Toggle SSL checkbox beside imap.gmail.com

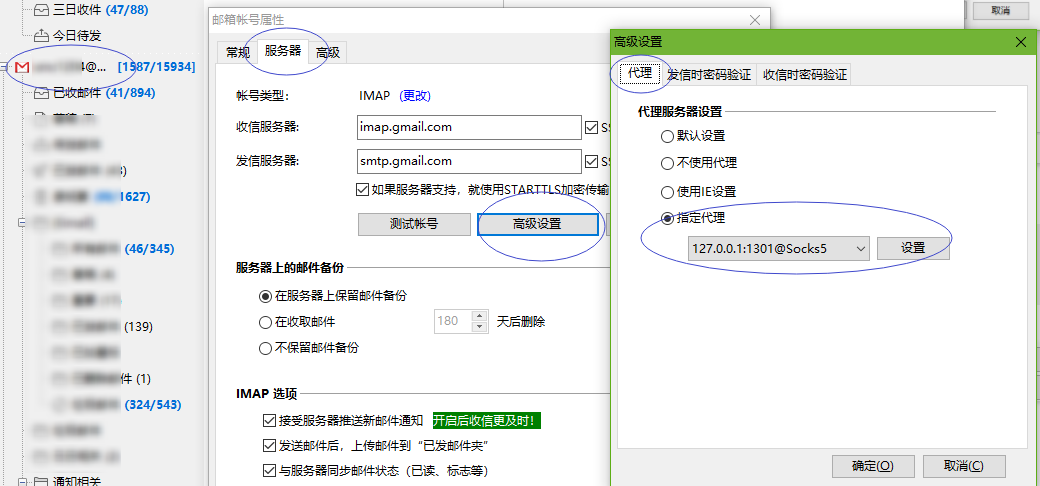pyautogui.click(x=592, y=127)
